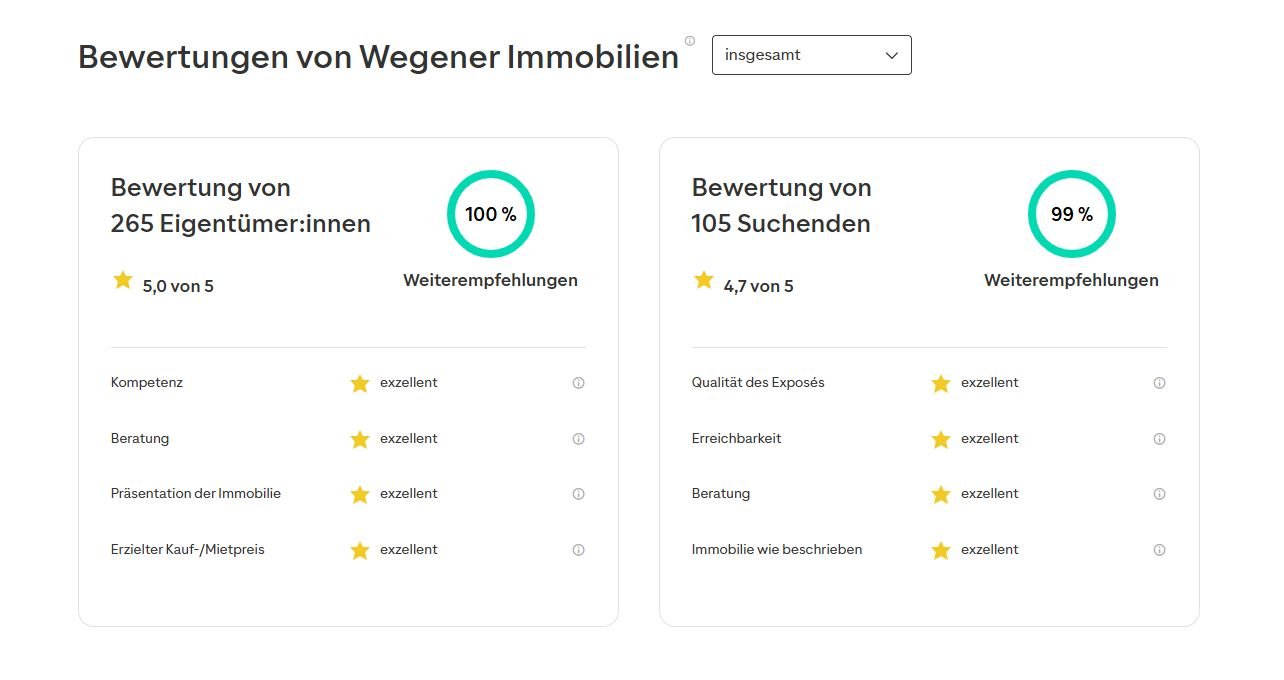The height and width of the screenshot is (680, 1284).
Task: Click the star next to 4,7 von 5
Action: pyautogui.click(x=704, y=280)
